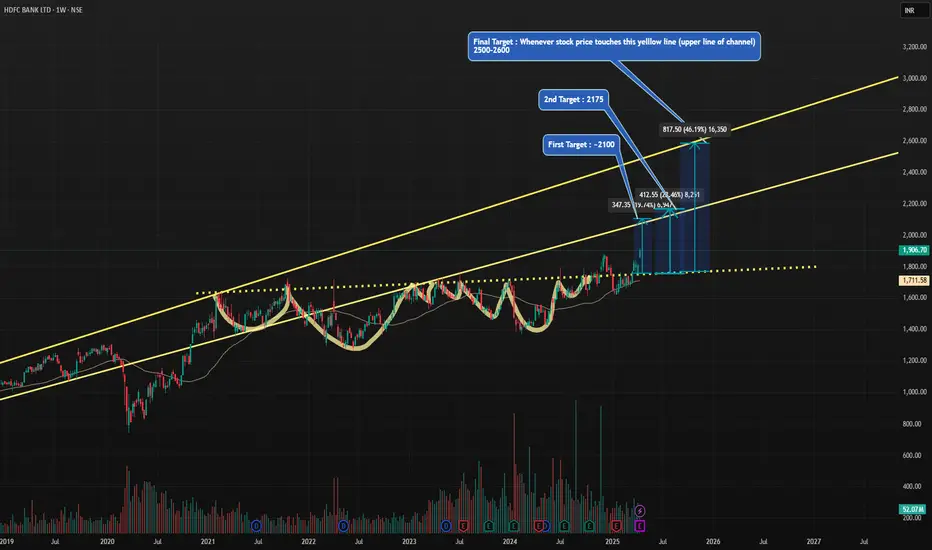Select the 'First Target : -2100' callout

click(581, 144)
